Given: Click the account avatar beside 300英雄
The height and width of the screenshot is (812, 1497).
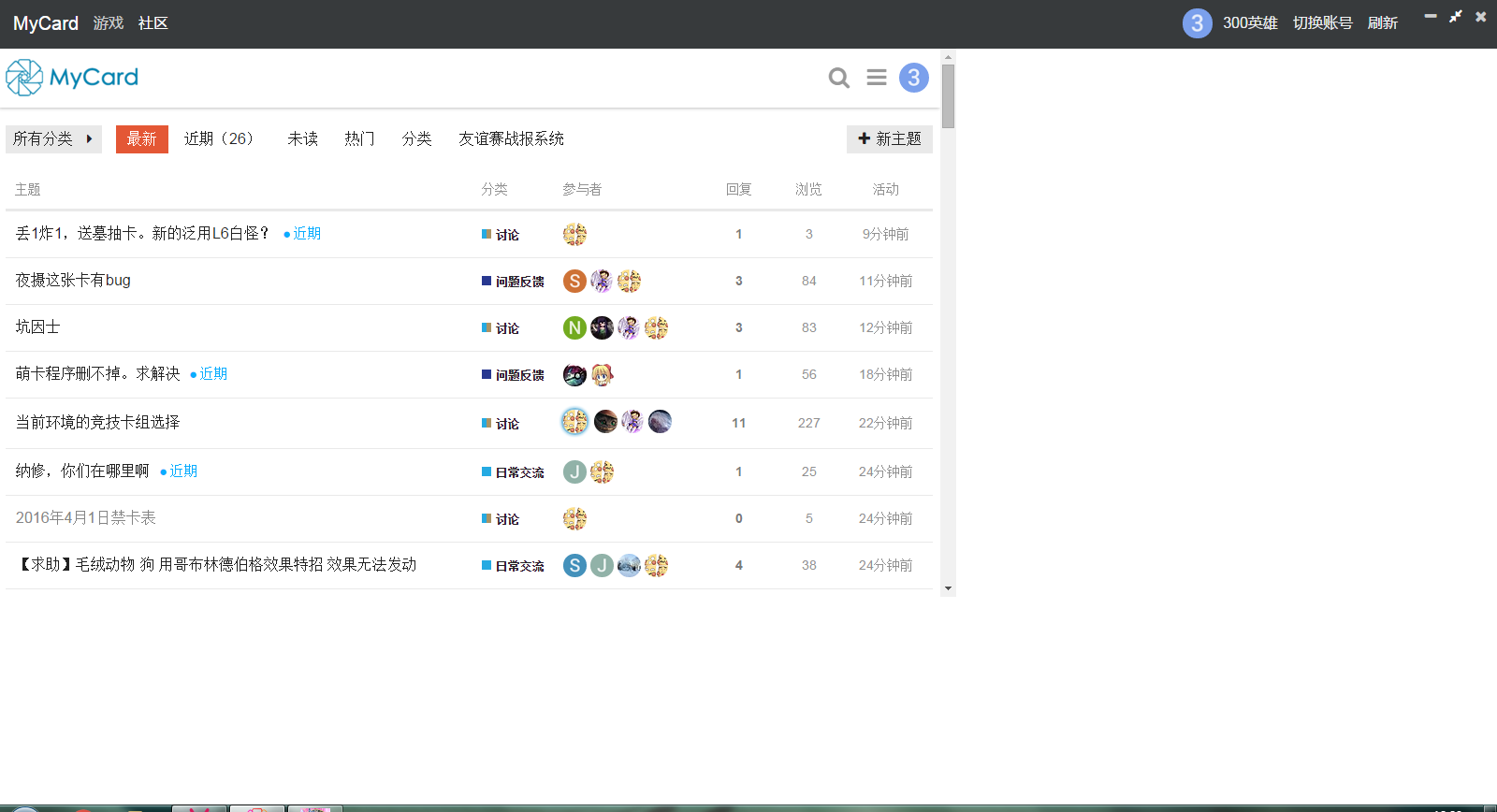Looking at the screenshot, I should (1197, 23).
